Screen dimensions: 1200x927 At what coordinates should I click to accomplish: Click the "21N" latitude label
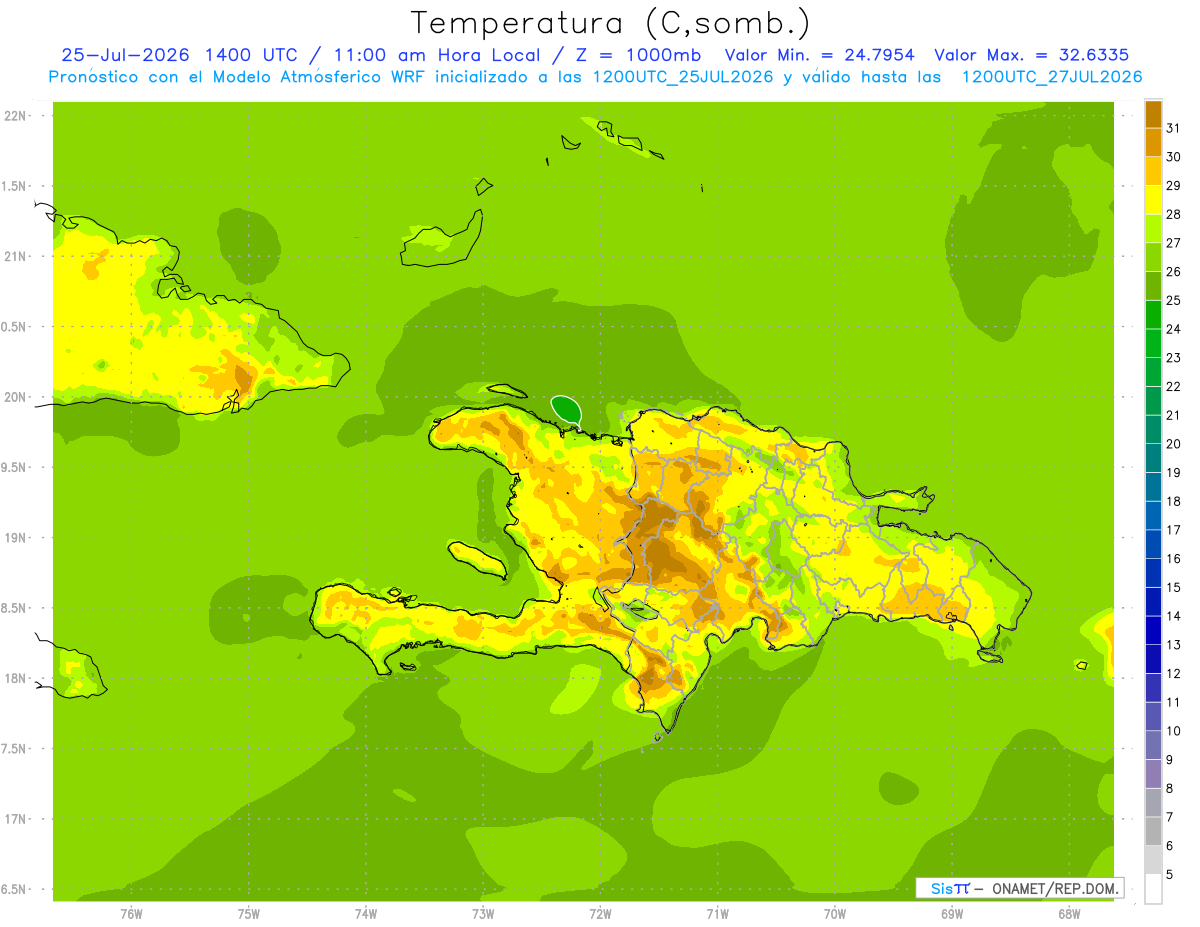(x=15, y=256)
